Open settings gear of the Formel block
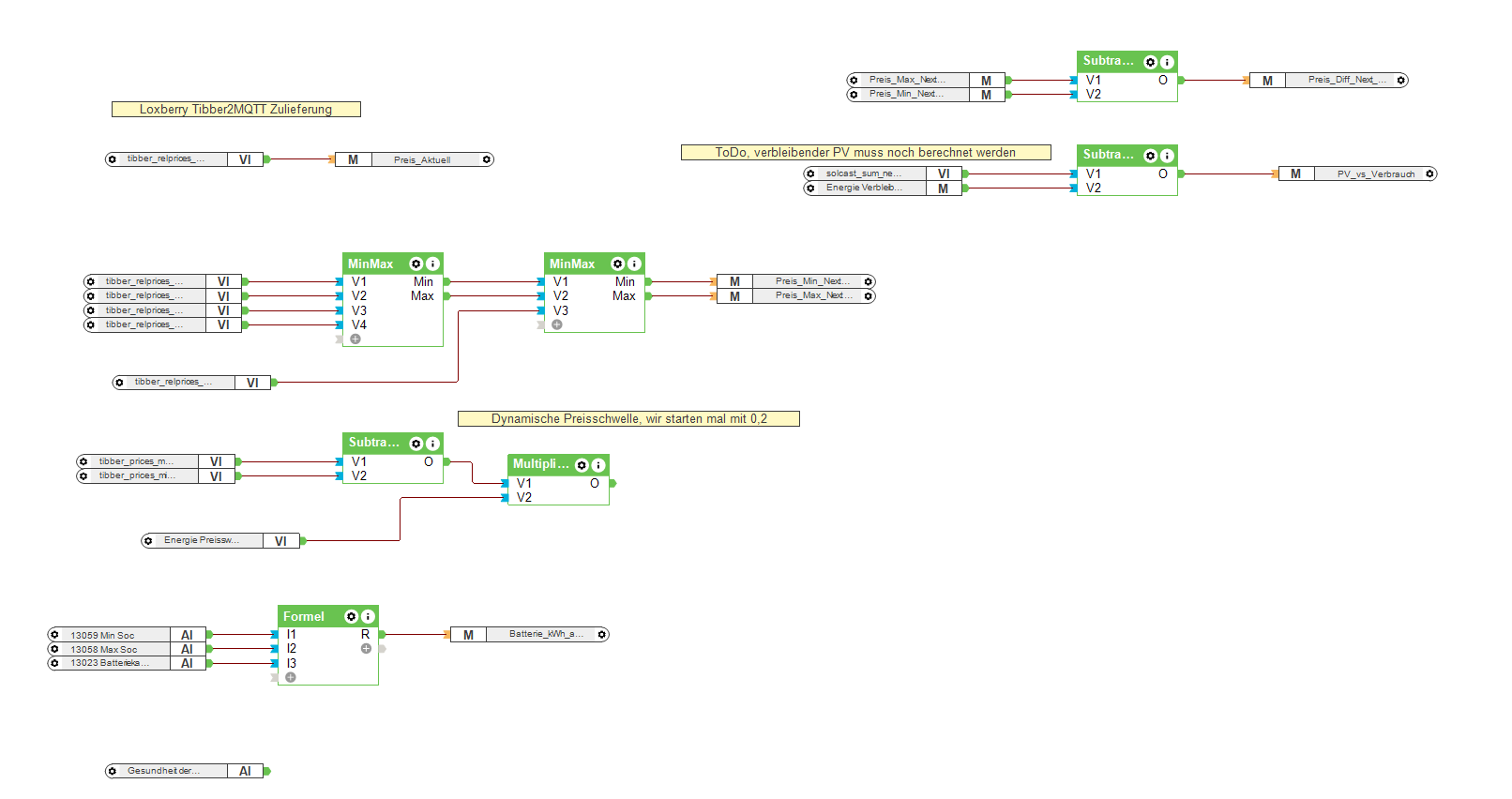1512x799 pixels. point(352,617)
